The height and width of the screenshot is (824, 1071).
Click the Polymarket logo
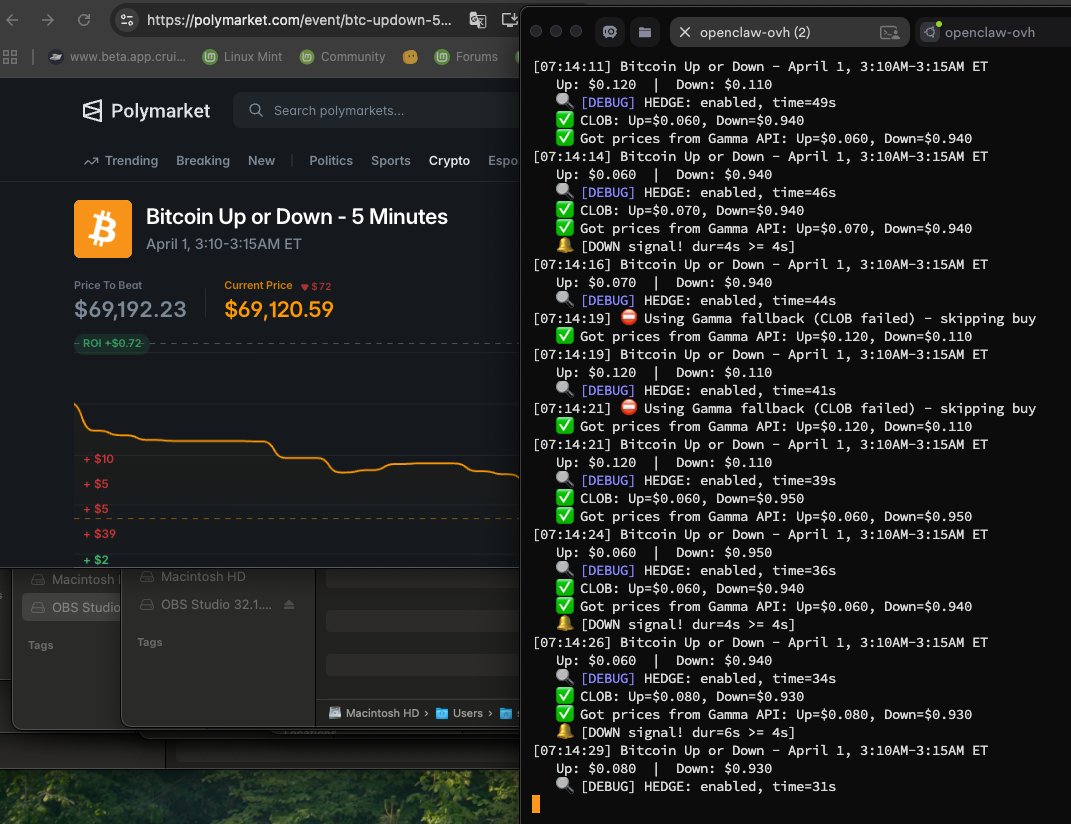(x=146, y=111)
